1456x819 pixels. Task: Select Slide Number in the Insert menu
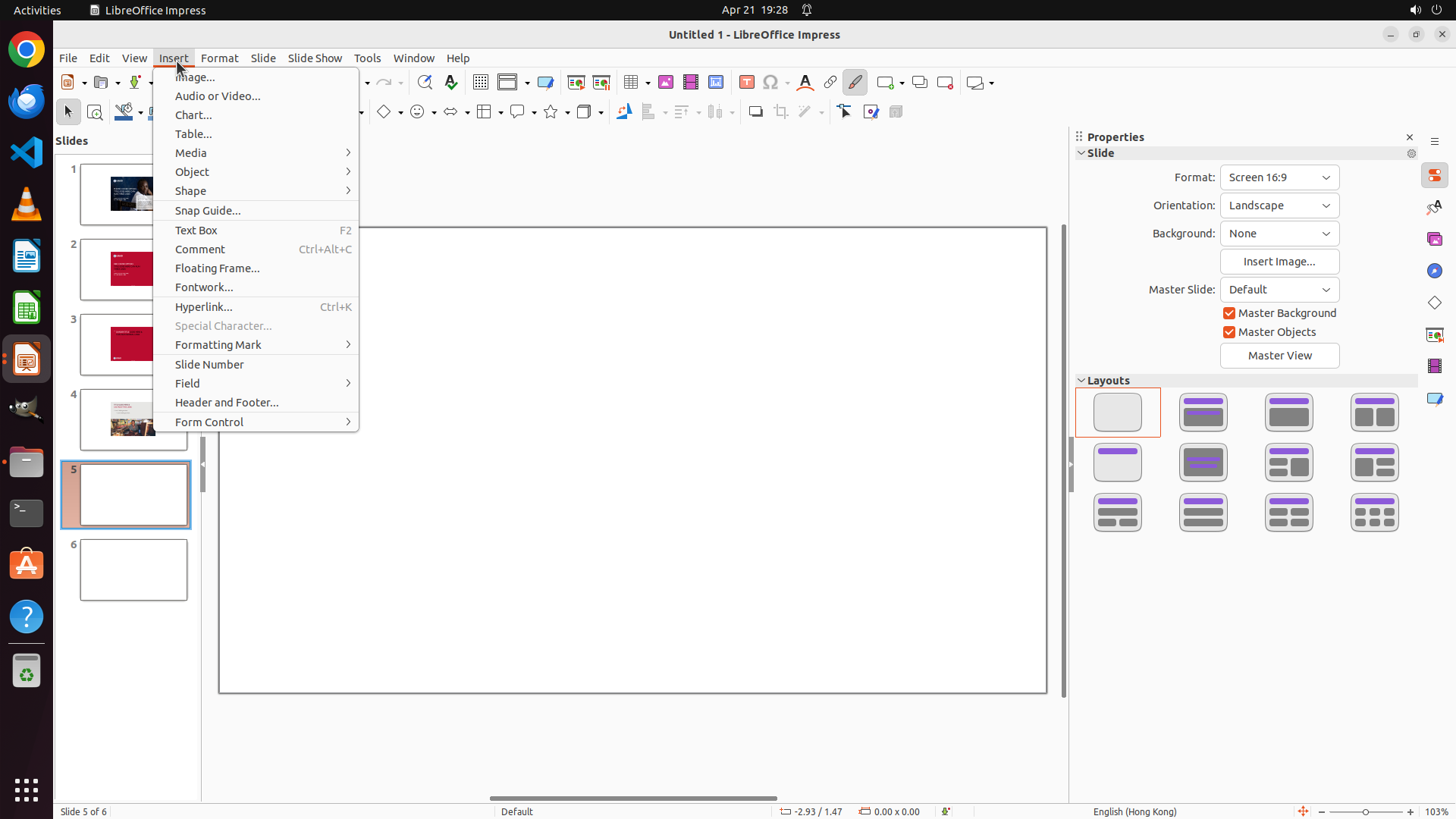coord(209,365)
